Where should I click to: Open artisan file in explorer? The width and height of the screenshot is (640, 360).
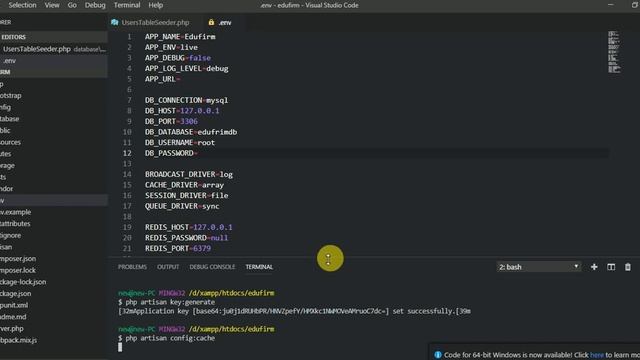click(x=6, y=247)
